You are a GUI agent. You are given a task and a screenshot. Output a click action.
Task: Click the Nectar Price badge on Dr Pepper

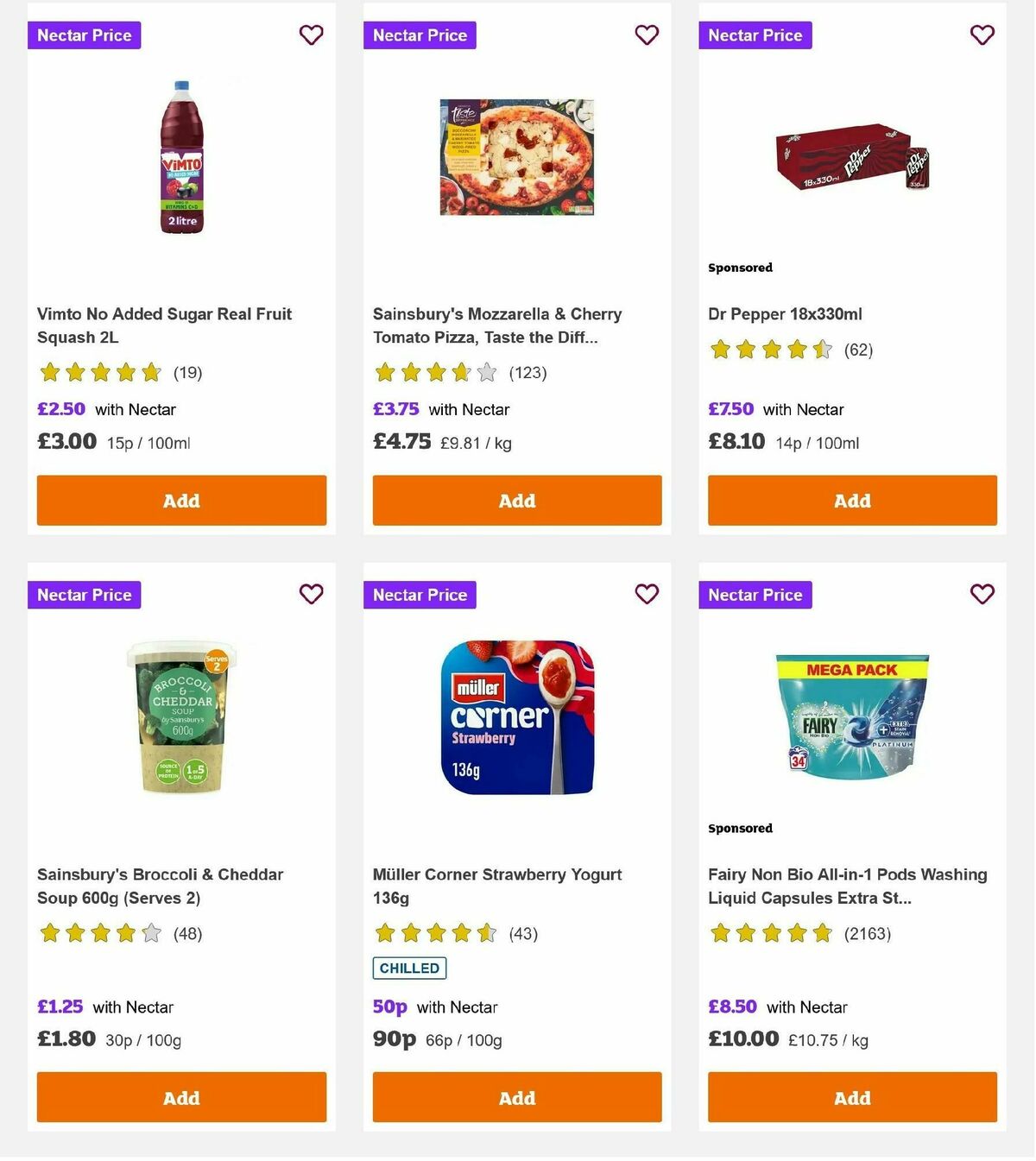pos(755,35)
